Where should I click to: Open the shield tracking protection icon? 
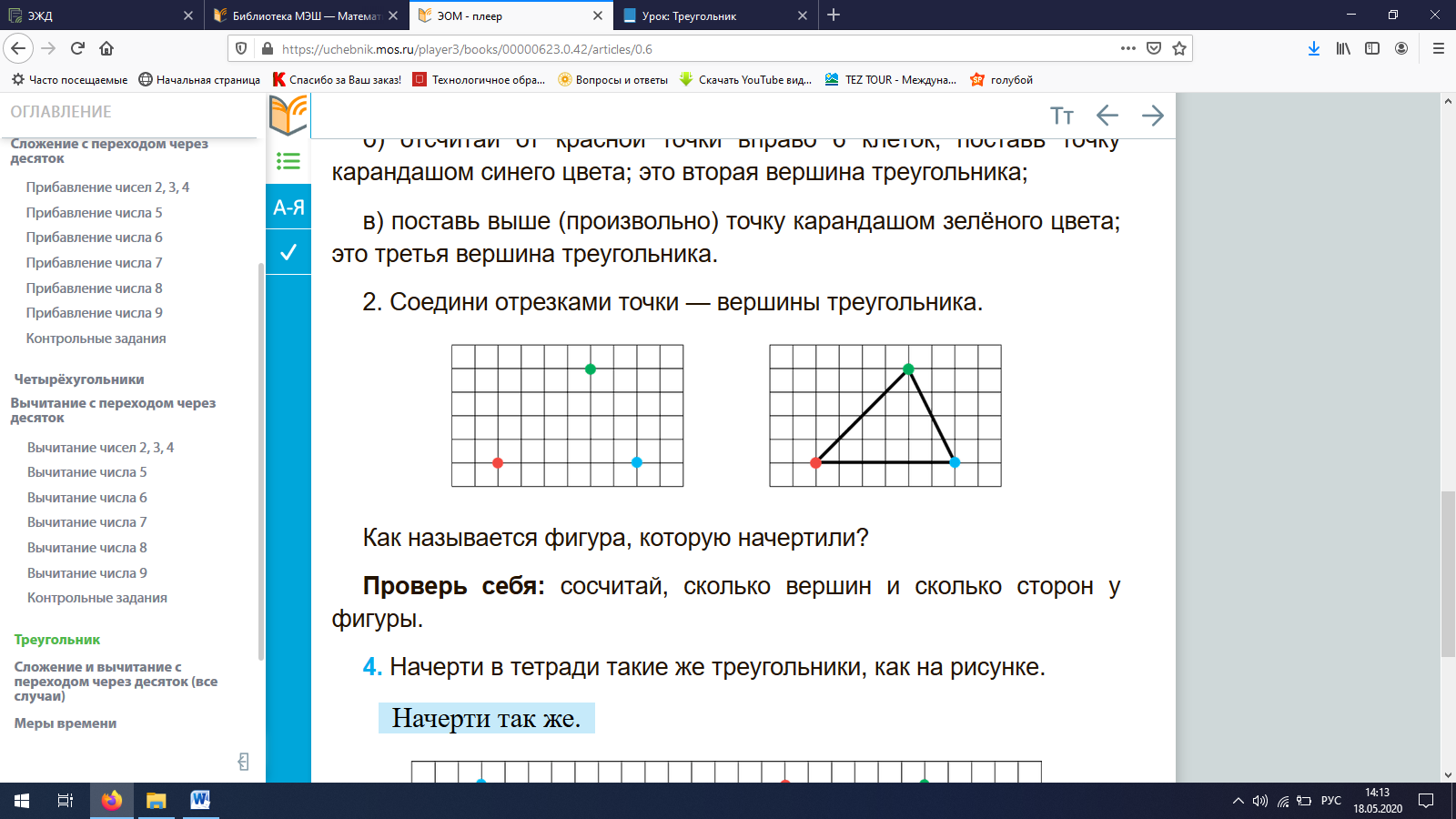241,49
